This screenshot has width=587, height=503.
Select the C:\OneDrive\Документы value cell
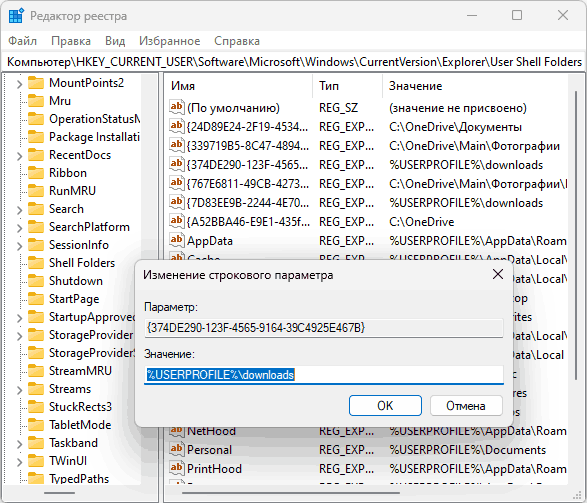(x=455, y=127)
